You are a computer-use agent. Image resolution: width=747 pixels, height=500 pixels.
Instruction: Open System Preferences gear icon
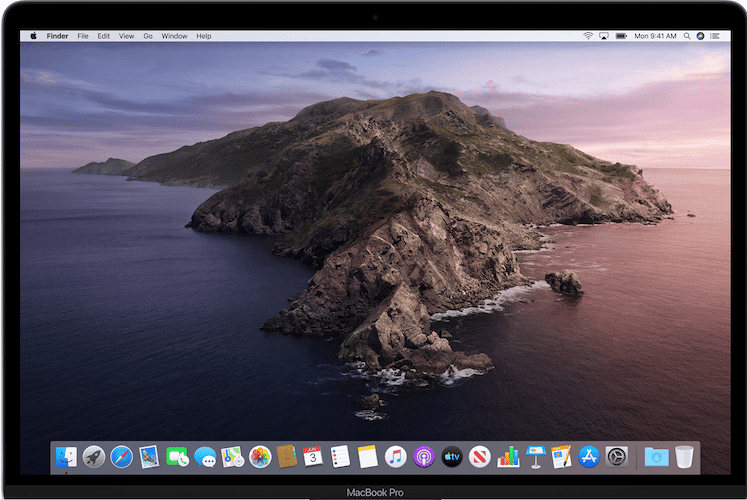coord(617,457)
